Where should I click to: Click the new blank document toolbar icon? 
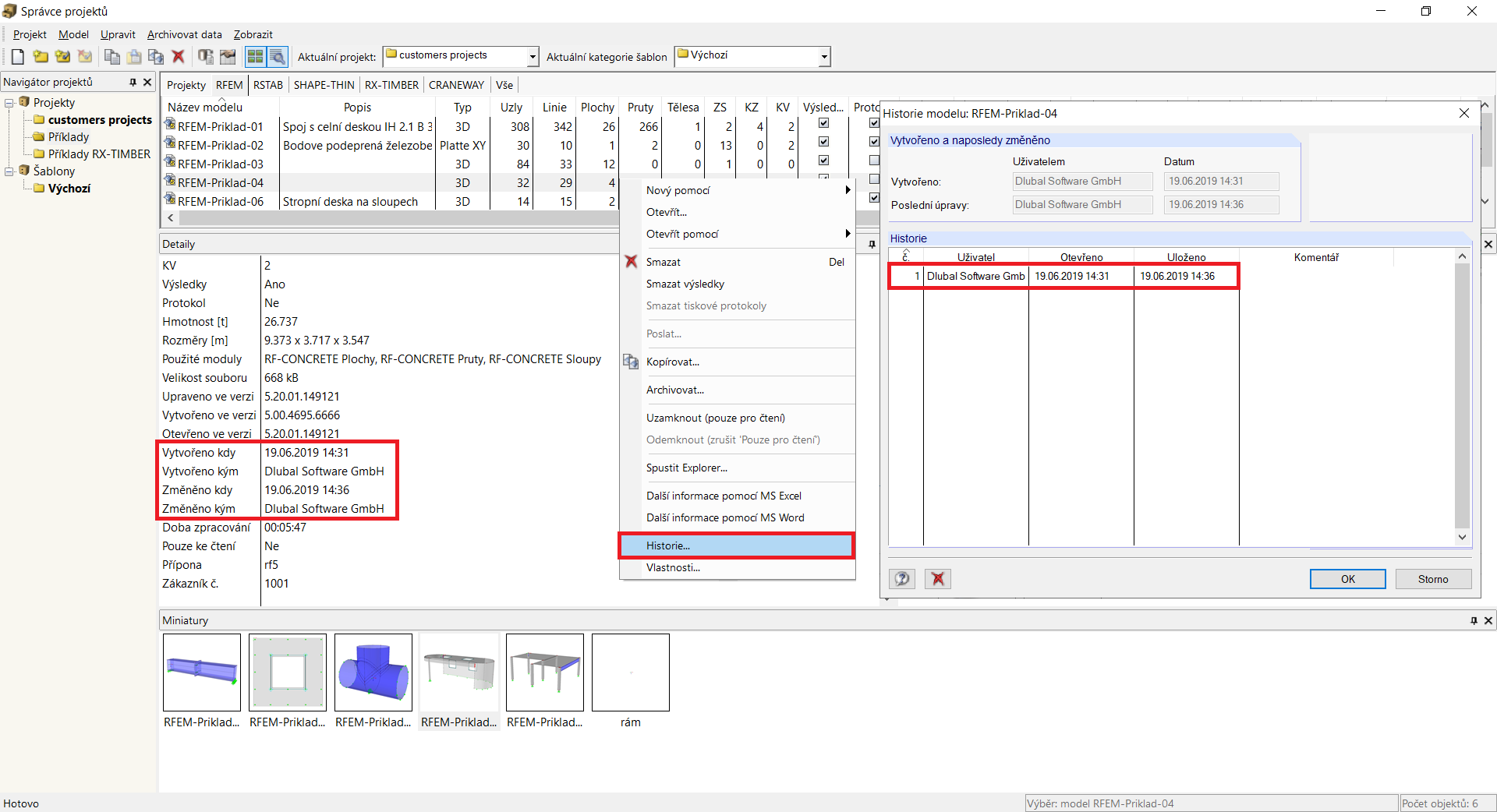pos(18,56)
